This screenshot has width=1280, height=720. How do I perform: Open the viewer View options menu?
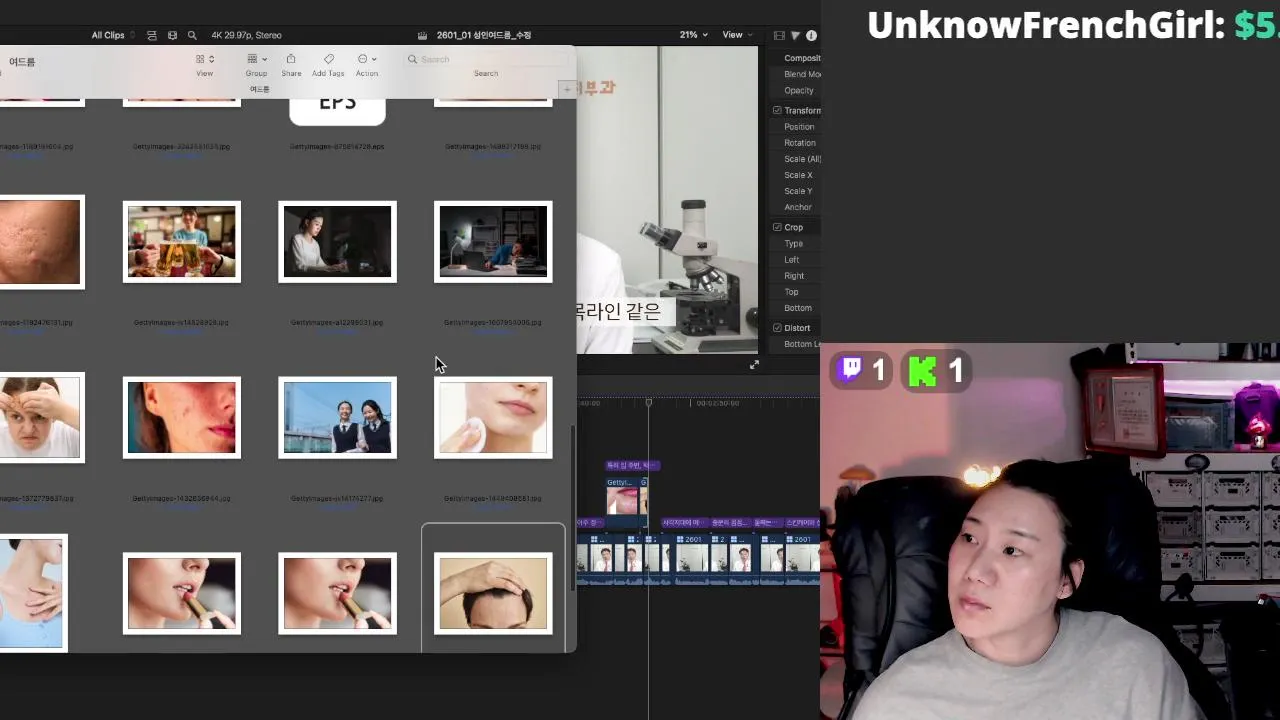738,35
